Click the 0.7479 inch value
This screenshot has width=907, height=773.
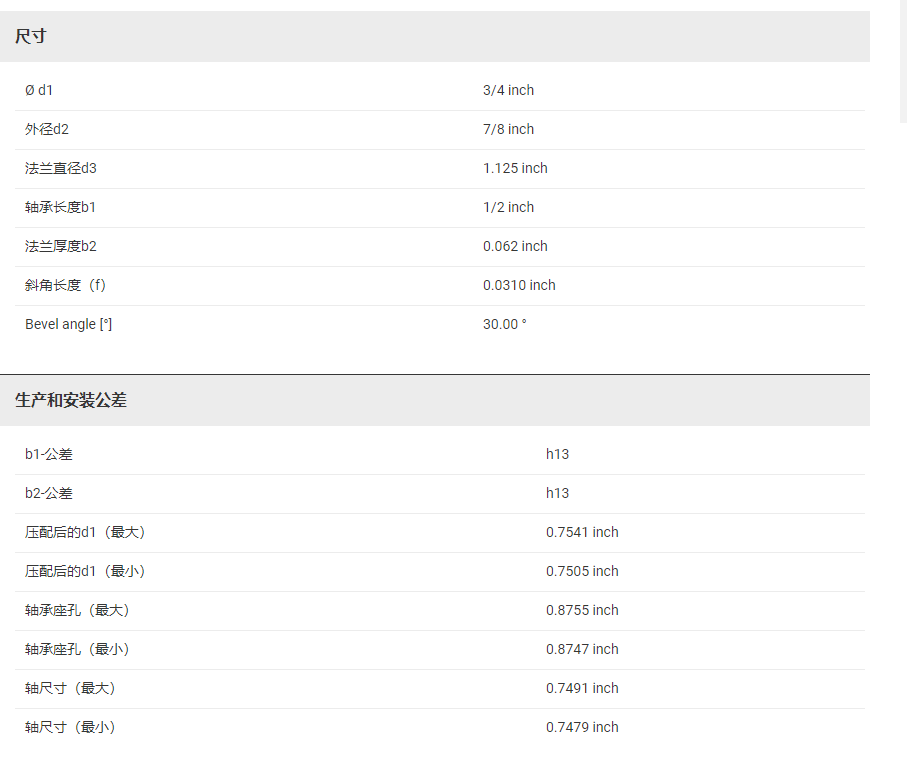coord(582,728)
